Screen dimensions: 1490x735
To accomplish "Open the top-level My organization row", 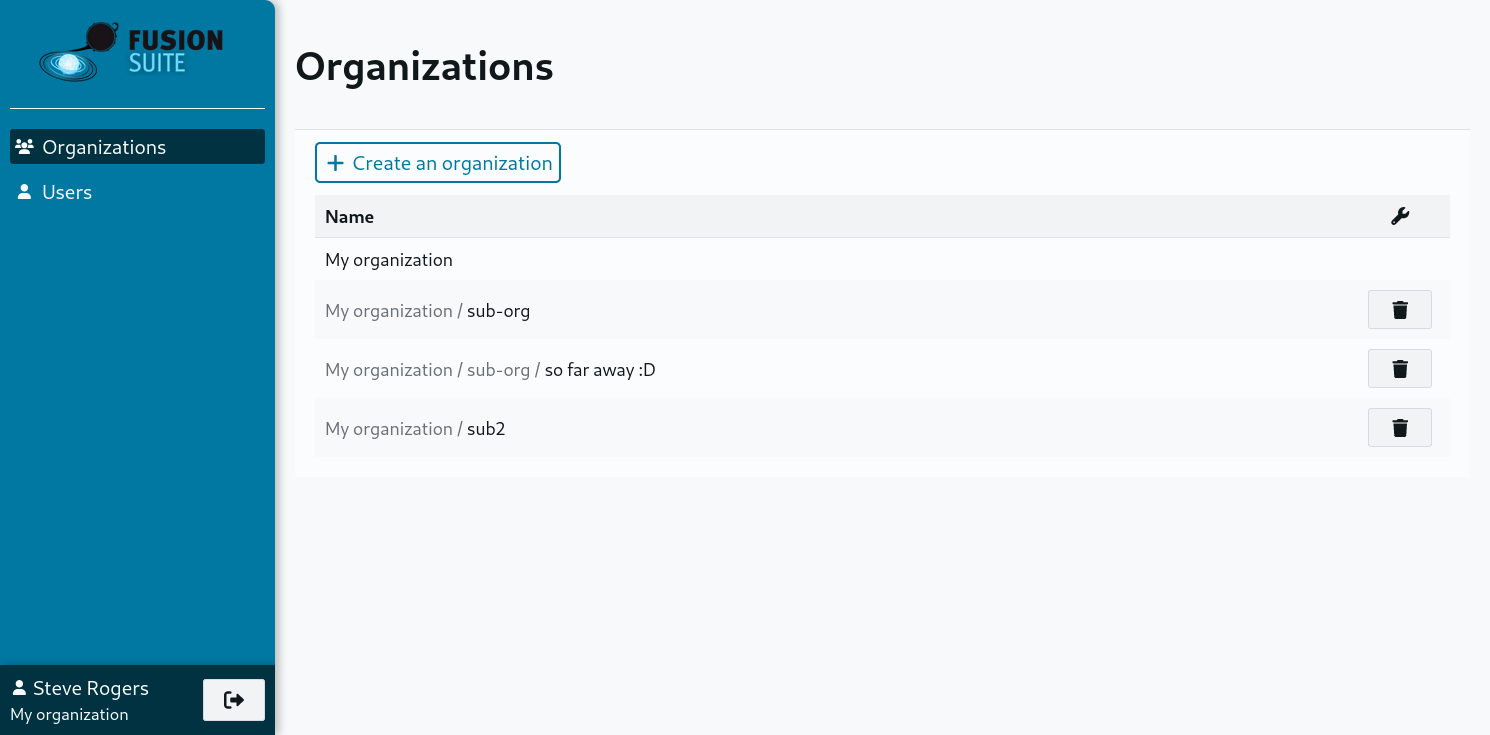I will pos(389,260).
